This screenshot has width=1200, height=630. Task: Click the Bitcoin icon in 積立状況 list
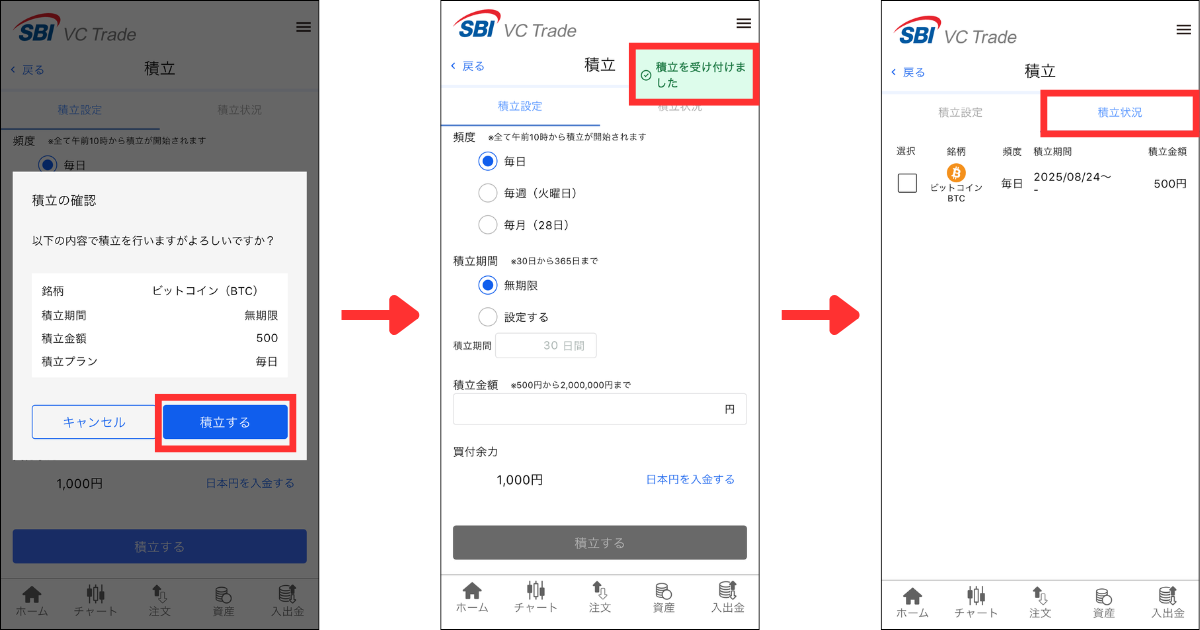956,173
